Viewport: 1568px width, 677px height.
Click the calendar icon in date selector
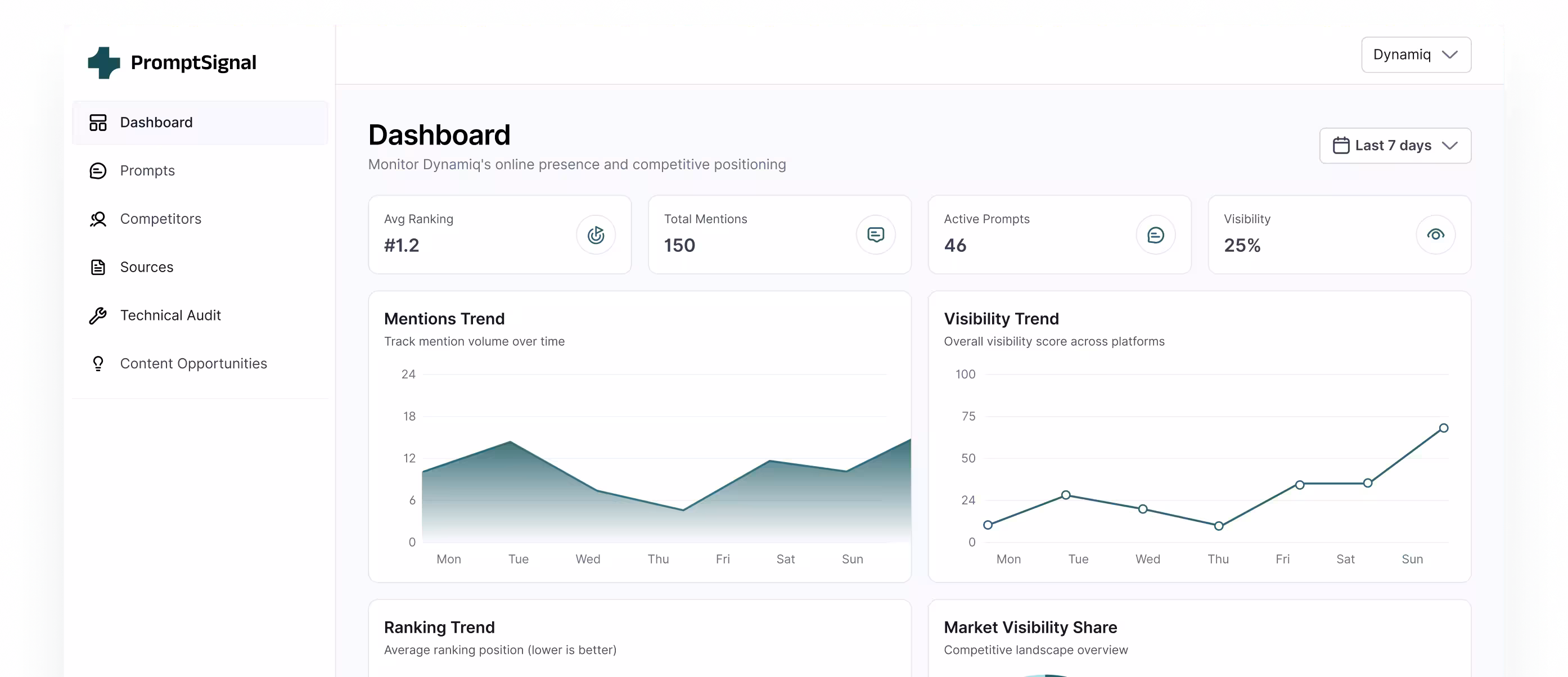pos(1341,146)
